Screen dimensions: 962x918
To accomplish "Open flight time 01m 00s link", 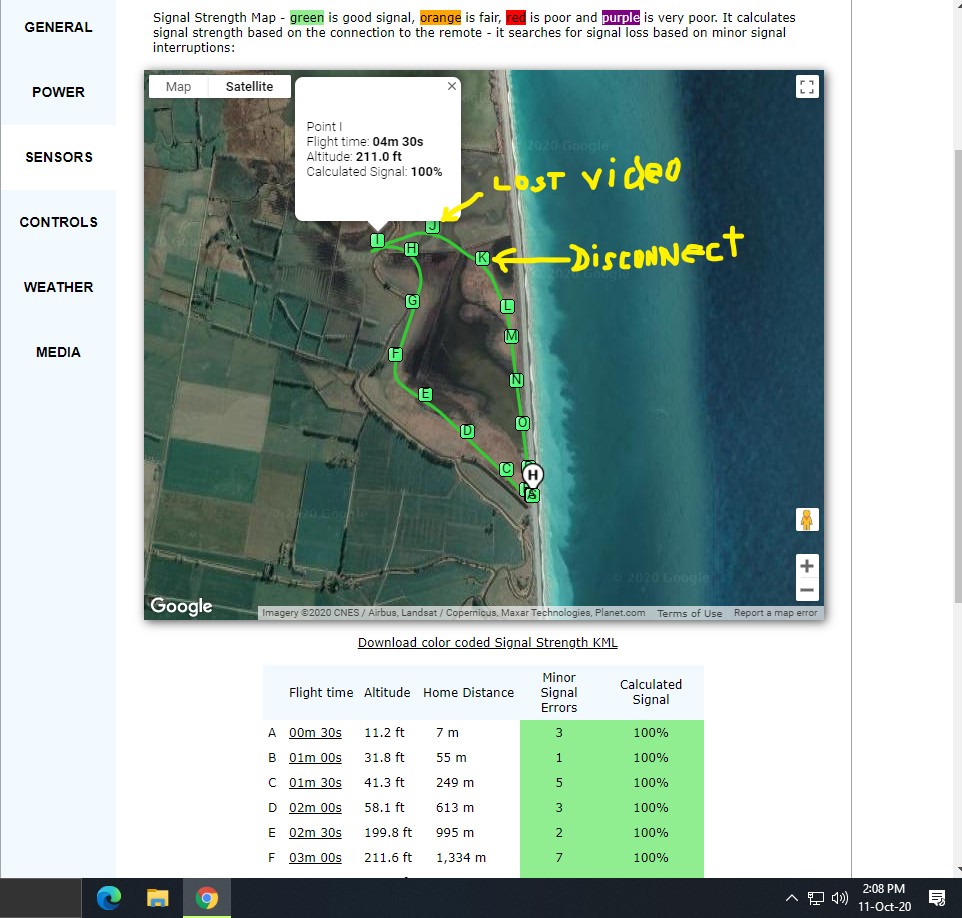I will pos(315,758).
